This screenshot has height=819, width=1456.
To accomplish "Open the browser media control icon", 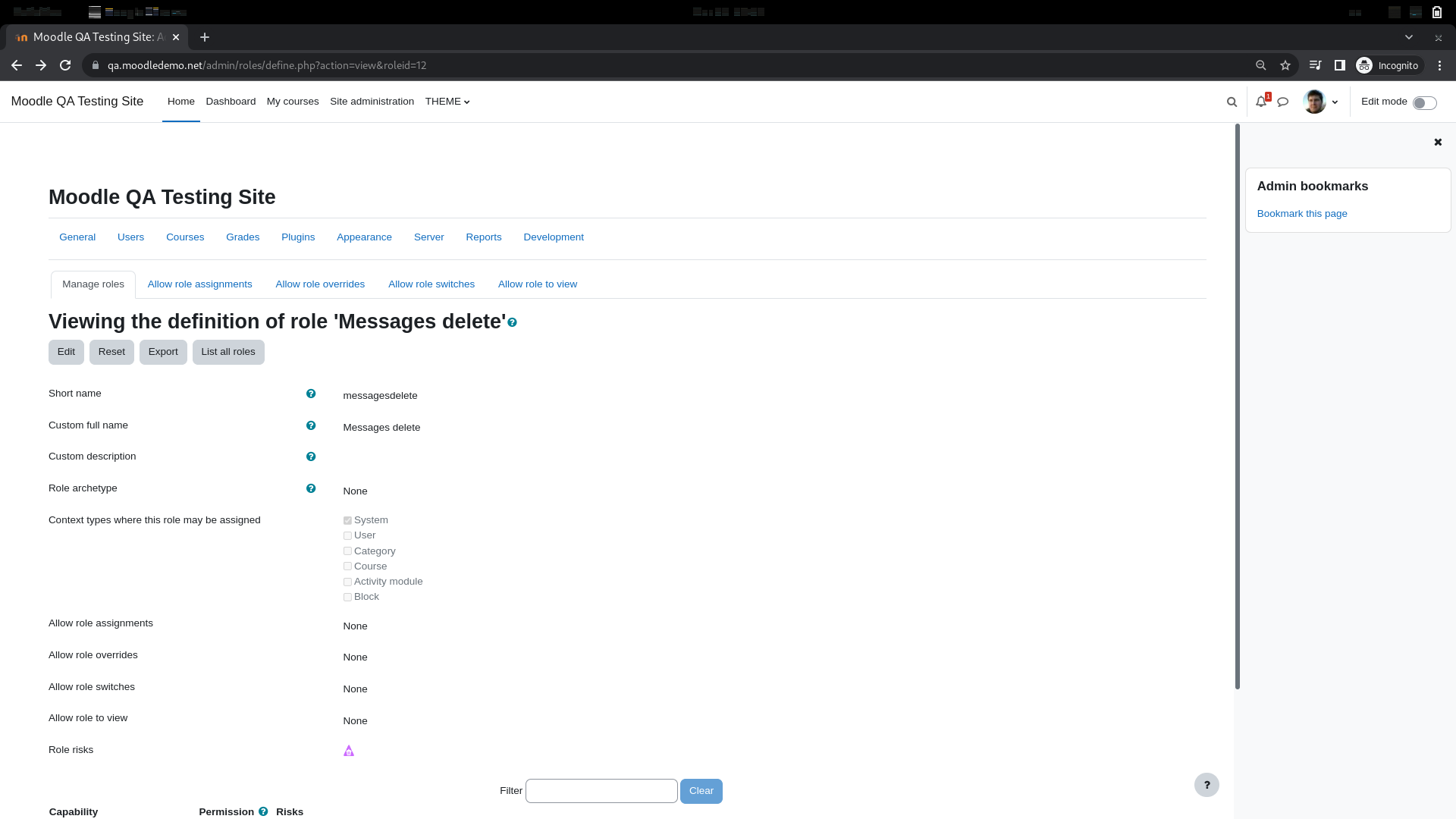I will click(1316, 65).
